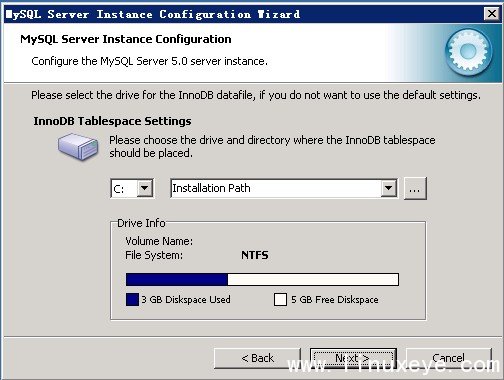This screenshot has width=504, height=380.
Task: Cancel the configuration wizard
Action: [449, 358]
